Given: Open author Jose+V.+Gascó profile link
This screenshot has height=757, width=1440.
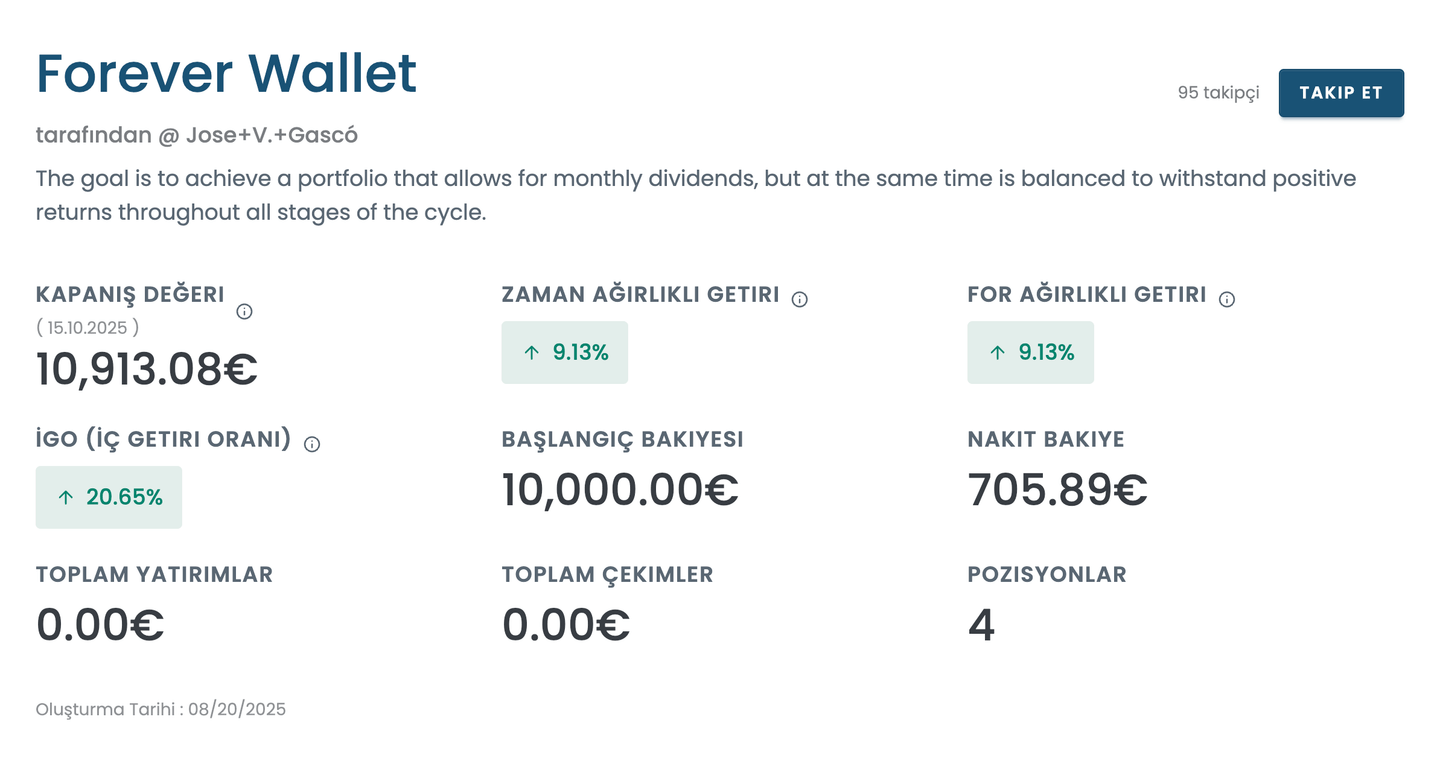Looking at the screenshot, I should coord(272,135).
